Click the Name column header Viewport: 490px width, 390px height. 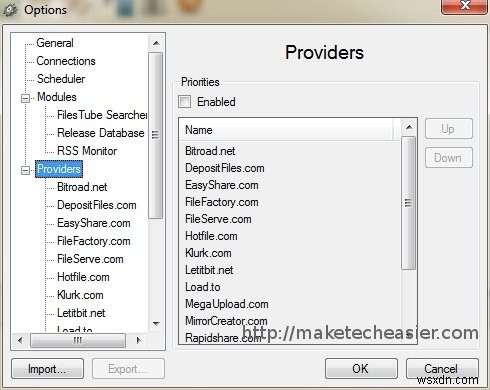click(287, 130)
